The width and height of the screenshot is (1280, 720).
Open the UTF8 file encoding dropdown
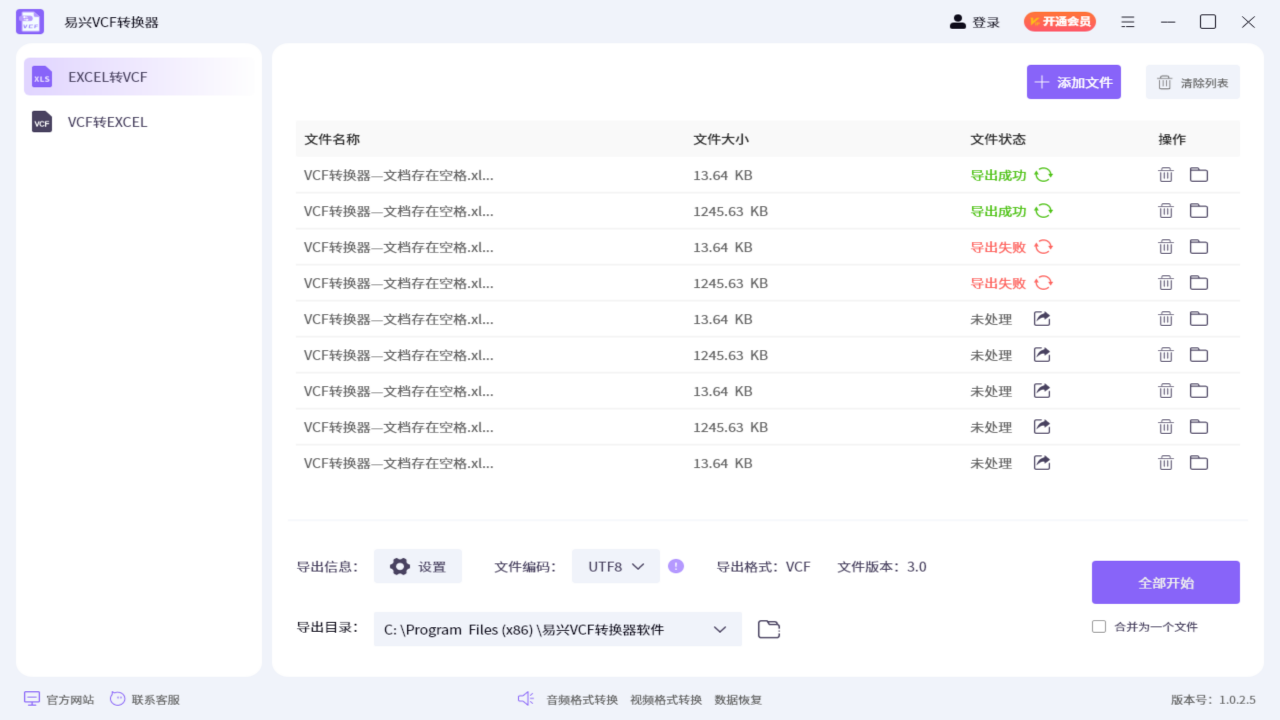tap(613, 566)
